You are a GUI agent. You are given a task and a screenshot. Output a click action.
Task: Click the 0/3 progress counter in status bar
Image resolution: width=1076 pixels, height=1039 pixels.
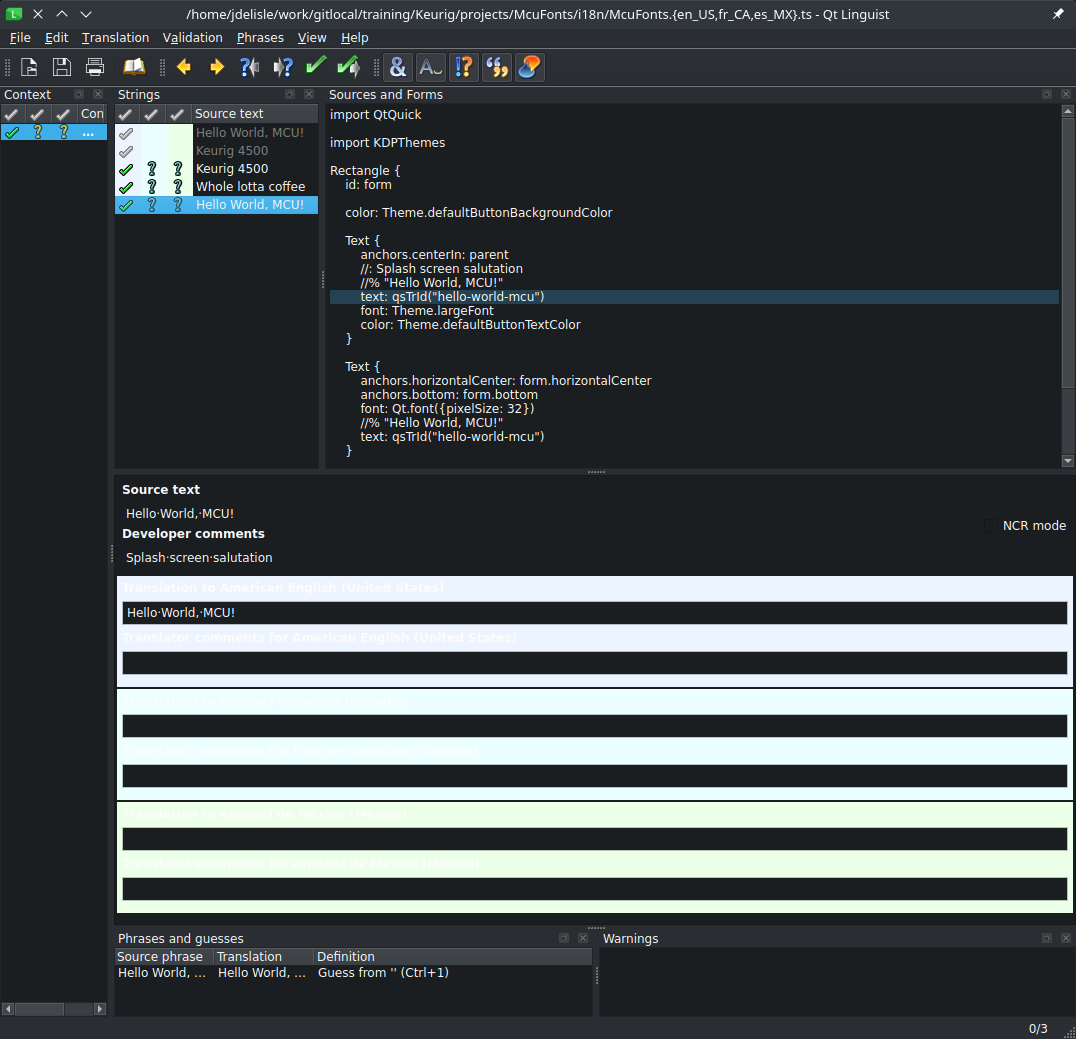[x=1038, y=1029]
